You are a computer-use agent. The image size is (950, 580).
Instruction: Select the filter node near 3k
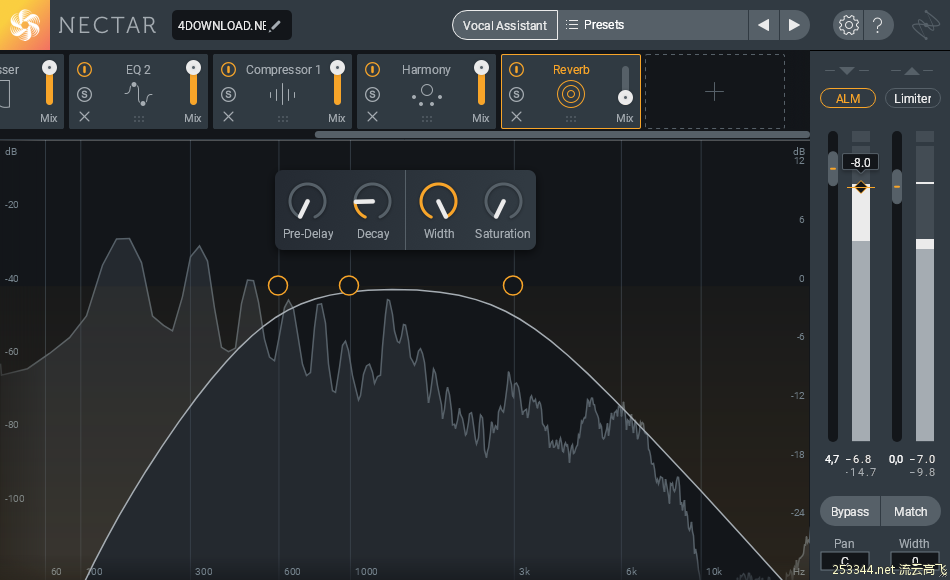pyautogui.click(x=513, y=285)
